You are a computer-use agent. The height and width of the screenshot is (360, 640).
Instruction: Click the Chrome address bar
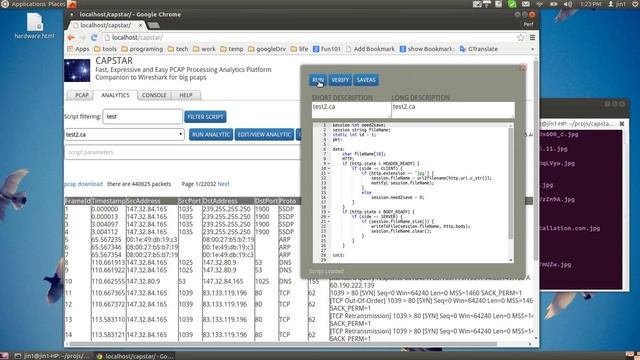(309, 38)
